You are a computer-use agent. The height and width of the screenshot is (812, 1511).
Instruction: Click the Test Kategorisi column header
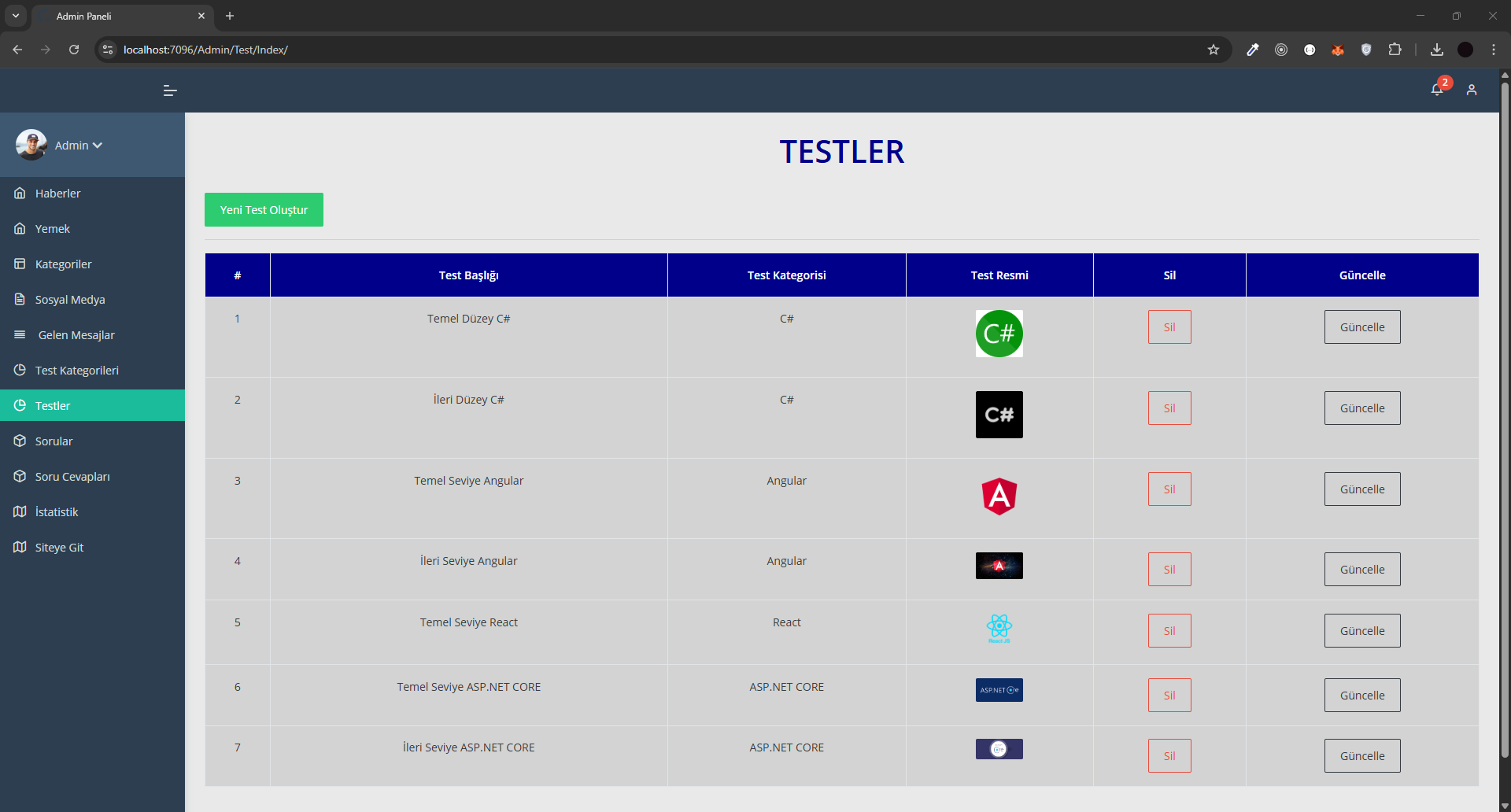787,275
